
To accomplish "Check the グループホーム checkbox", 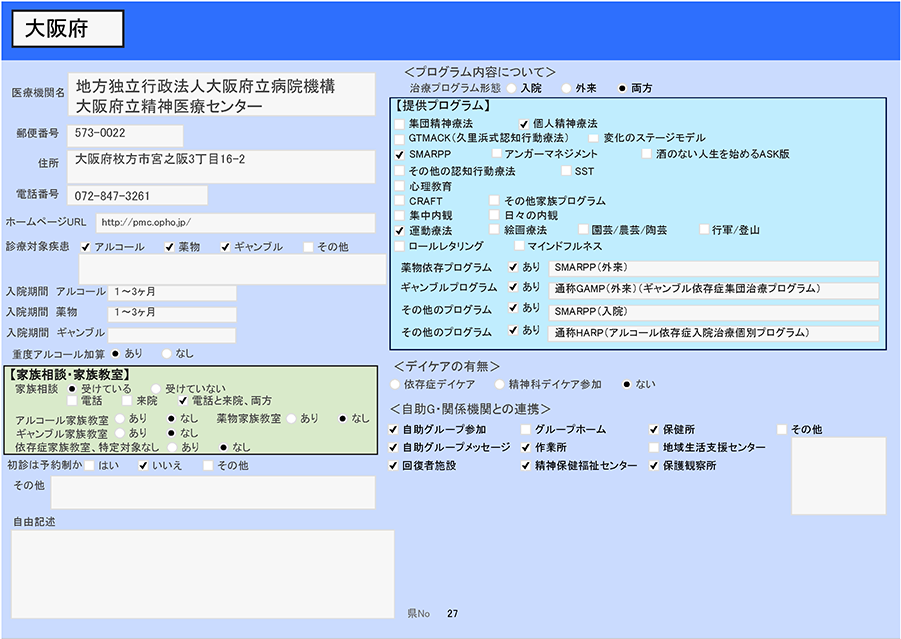I will (526, 430).
